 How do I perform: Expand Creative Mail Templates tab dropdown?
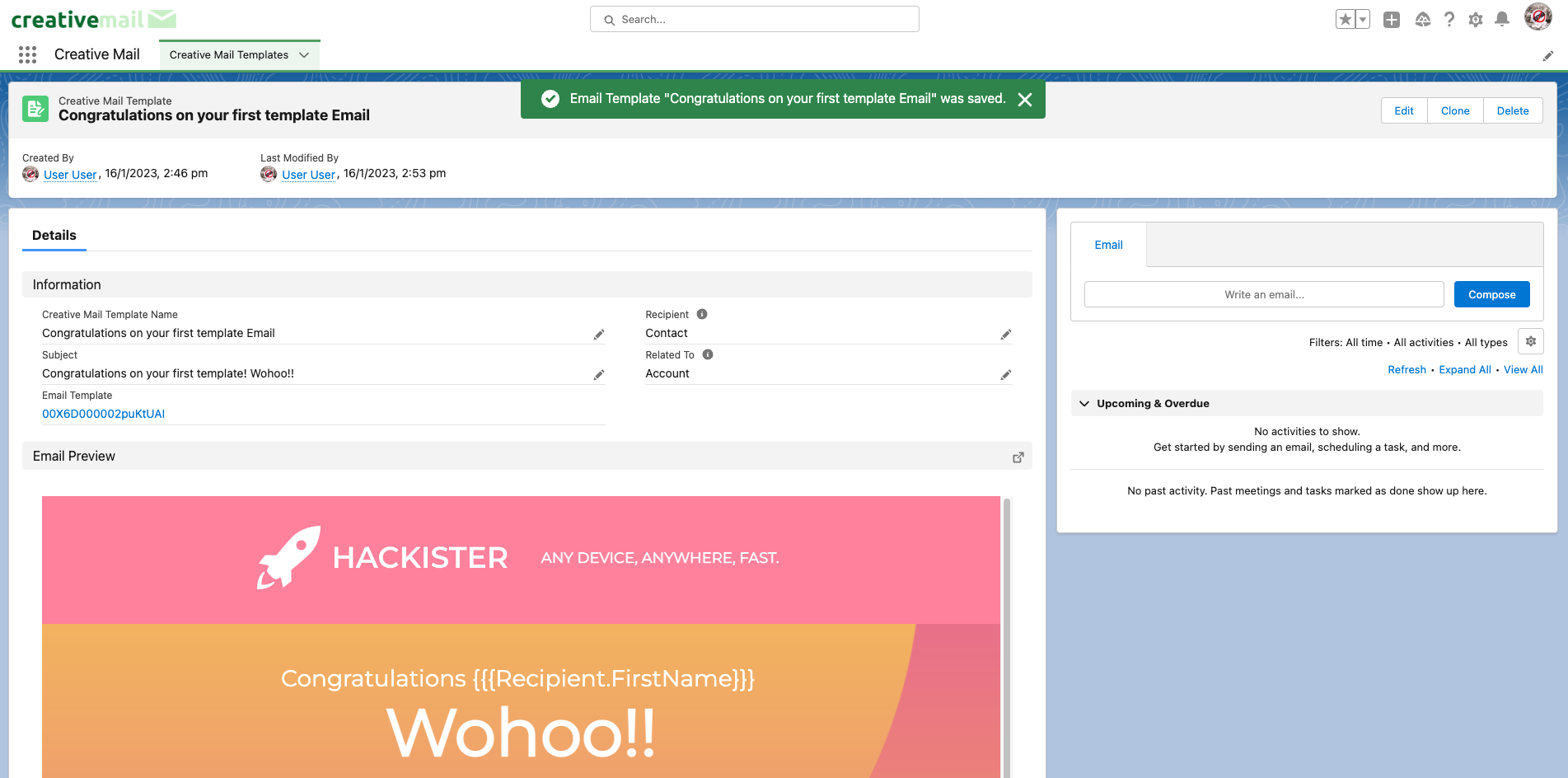pyautogui.click(x=304, y=55)
